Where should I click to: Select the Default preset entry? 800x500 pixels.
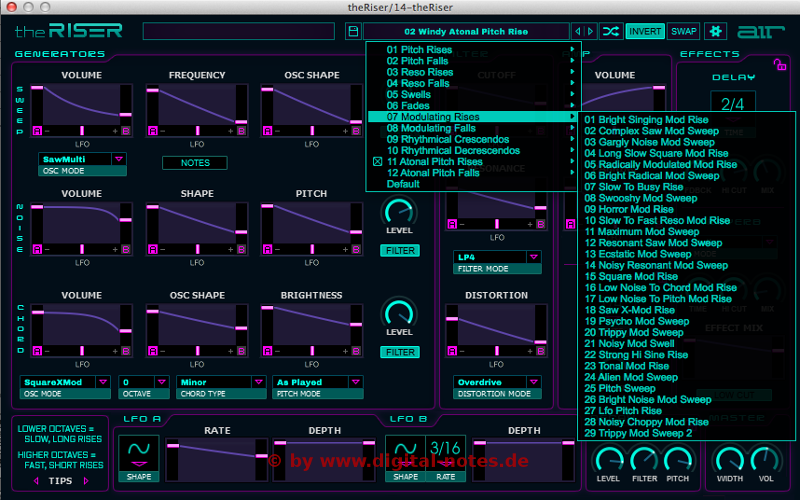tap(403, 184)
